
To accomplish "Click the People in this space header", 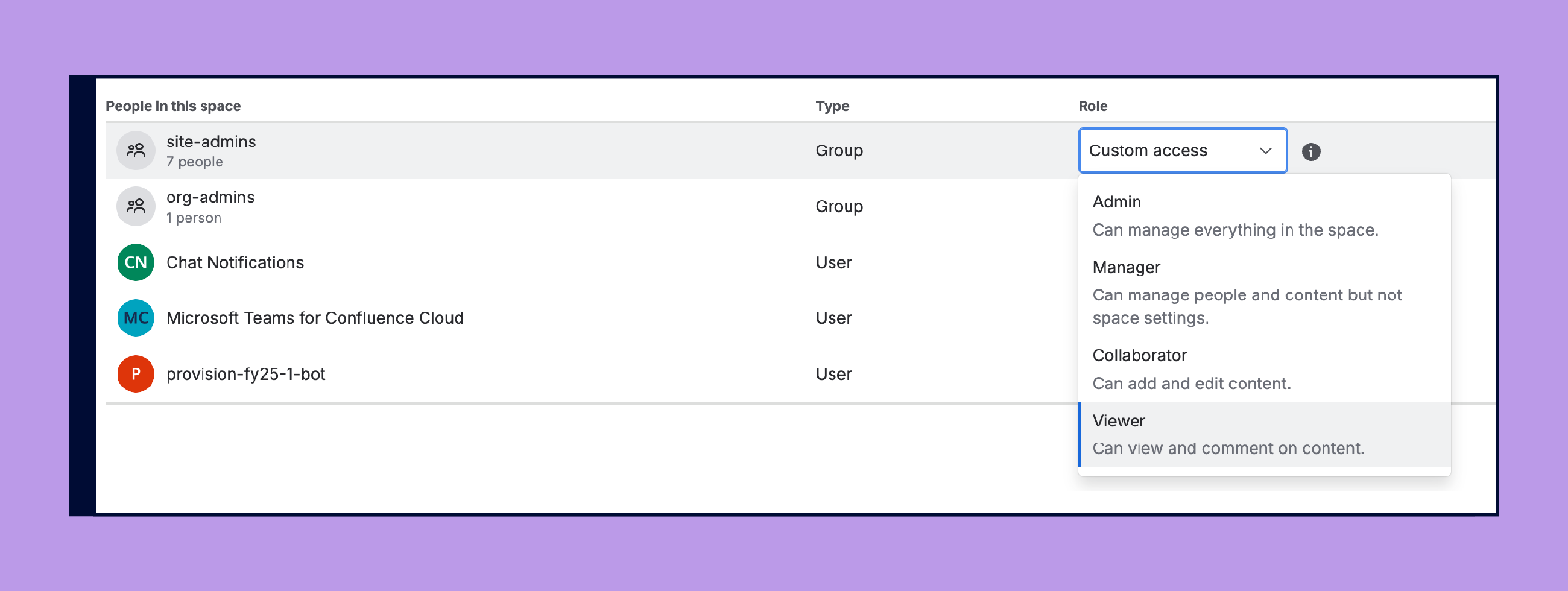I will click(173, 106).
